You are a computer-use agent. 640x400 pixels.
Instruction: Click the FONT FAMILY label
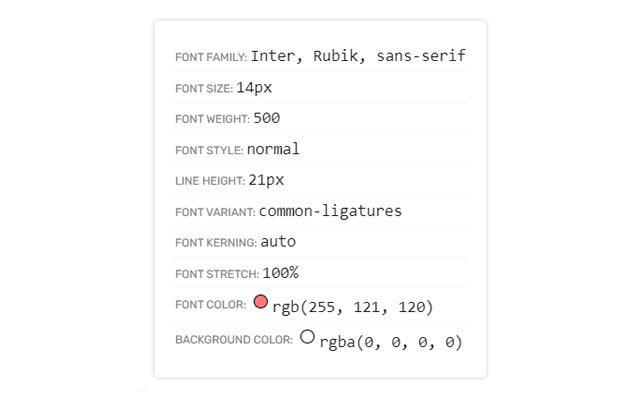pyautogui.click(x=211, y=58)
